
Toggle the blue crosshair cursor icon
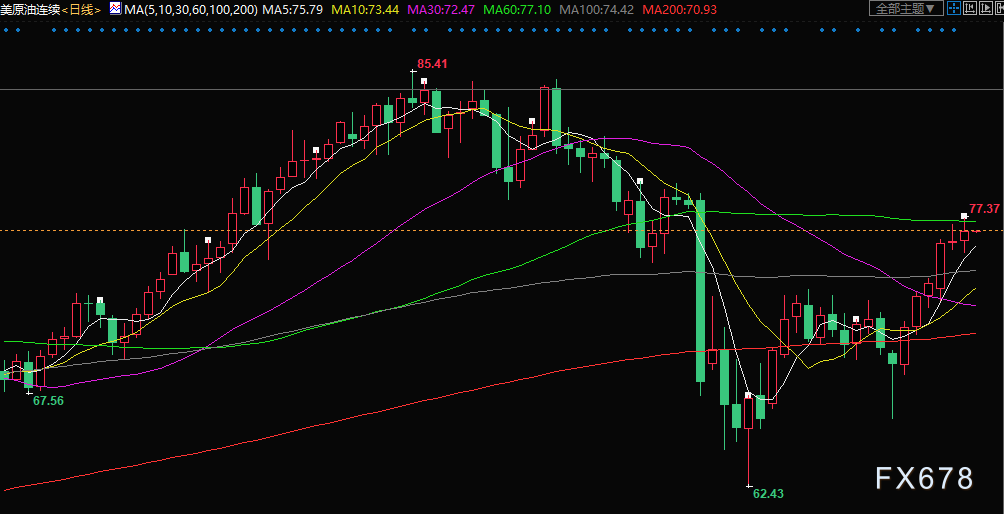click(954, 8)
